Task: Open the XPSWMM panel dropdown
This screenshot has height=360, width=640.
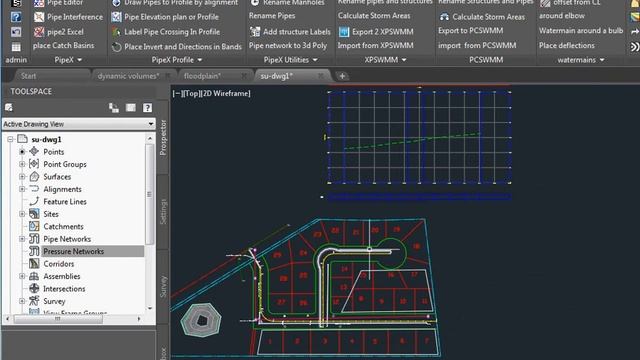Action: 385,60
